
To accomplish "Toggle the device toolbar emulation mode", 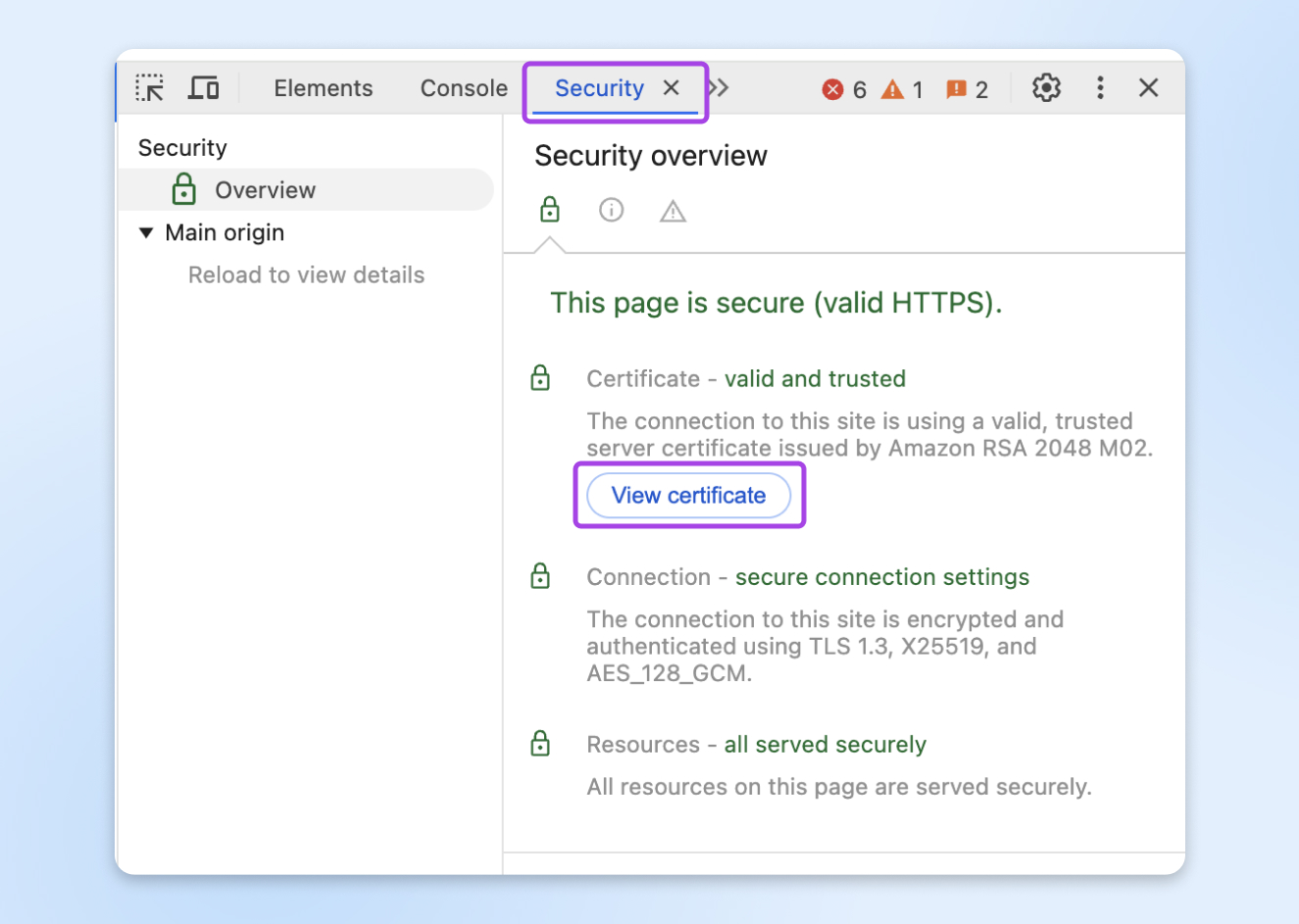I will 203,87.
